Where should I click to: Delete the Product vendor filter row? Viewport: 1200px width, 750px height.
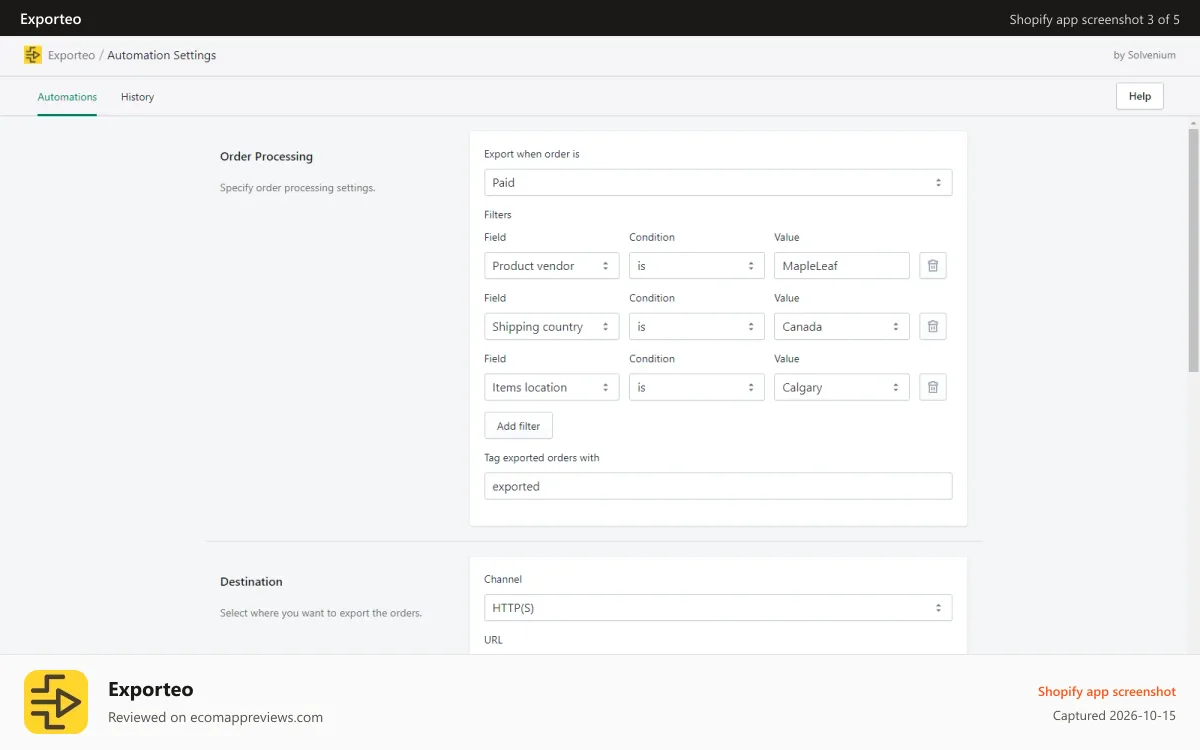point(933,266)
